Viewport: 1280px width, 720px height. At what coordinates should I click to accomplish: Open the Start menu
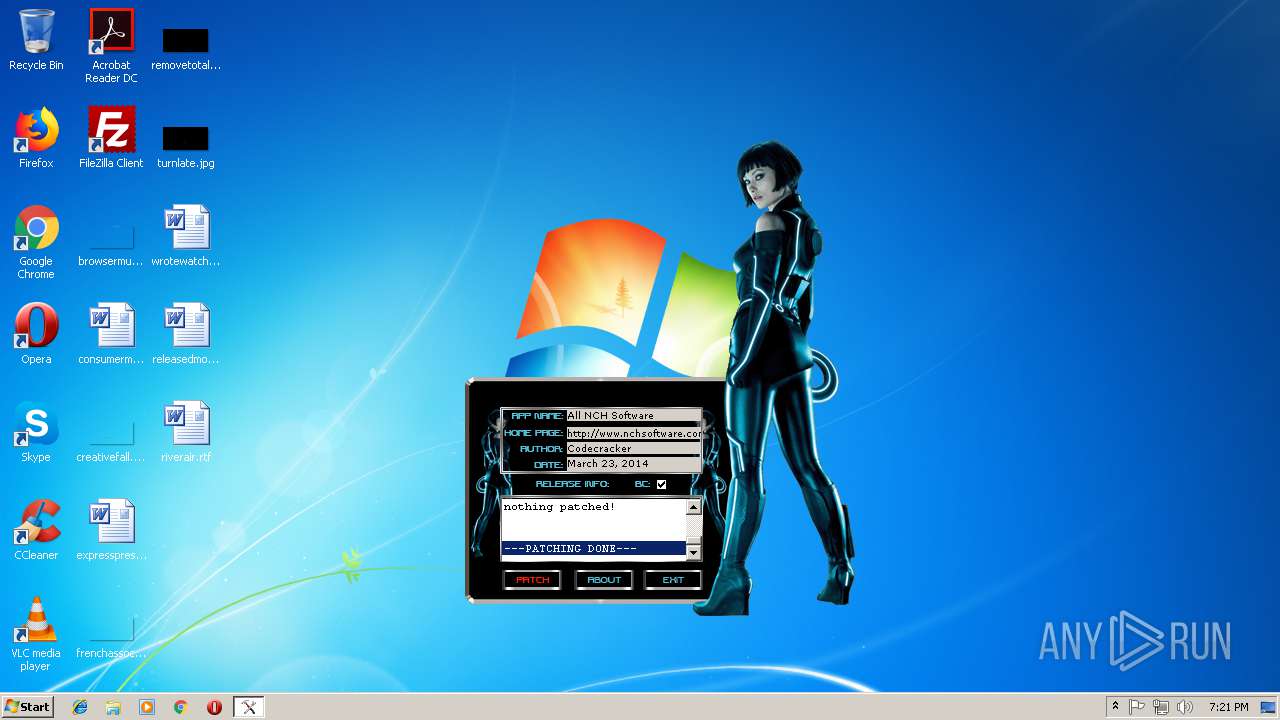tap(27, 707)
